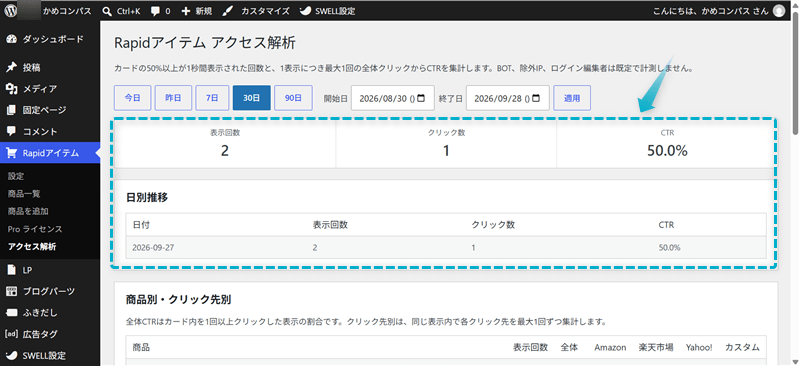Click the 商品 column header

click(141, 347)
